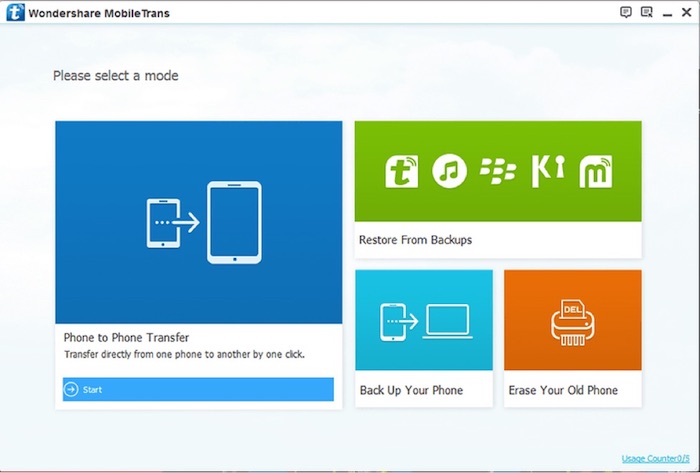Open the Usage Counter link
This screenshot has width=700, height=473.
(655, 459)
